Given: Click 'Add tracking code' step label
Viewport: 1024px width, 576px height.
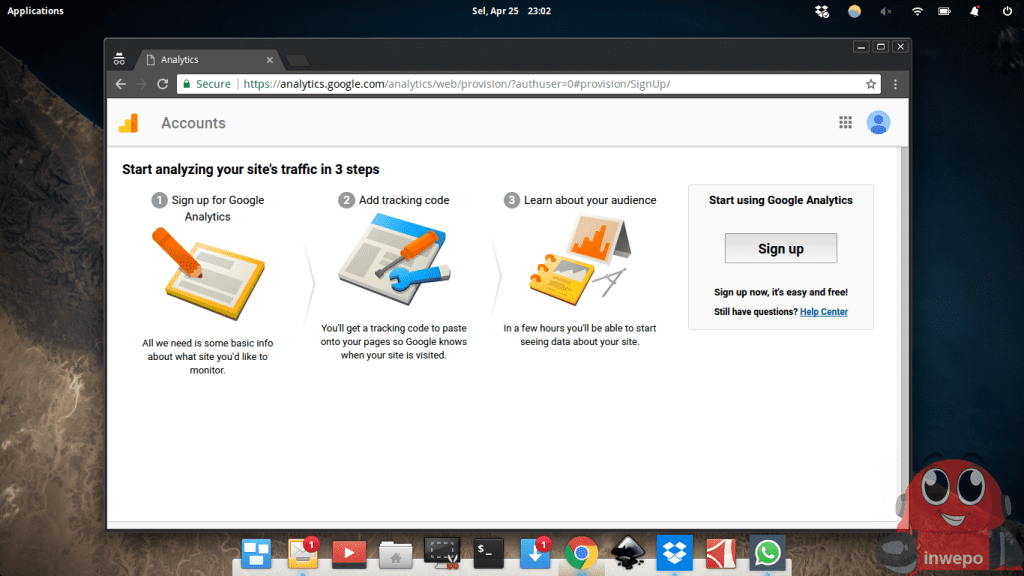Looking at the screenshot, I should [x=404, y=200].
